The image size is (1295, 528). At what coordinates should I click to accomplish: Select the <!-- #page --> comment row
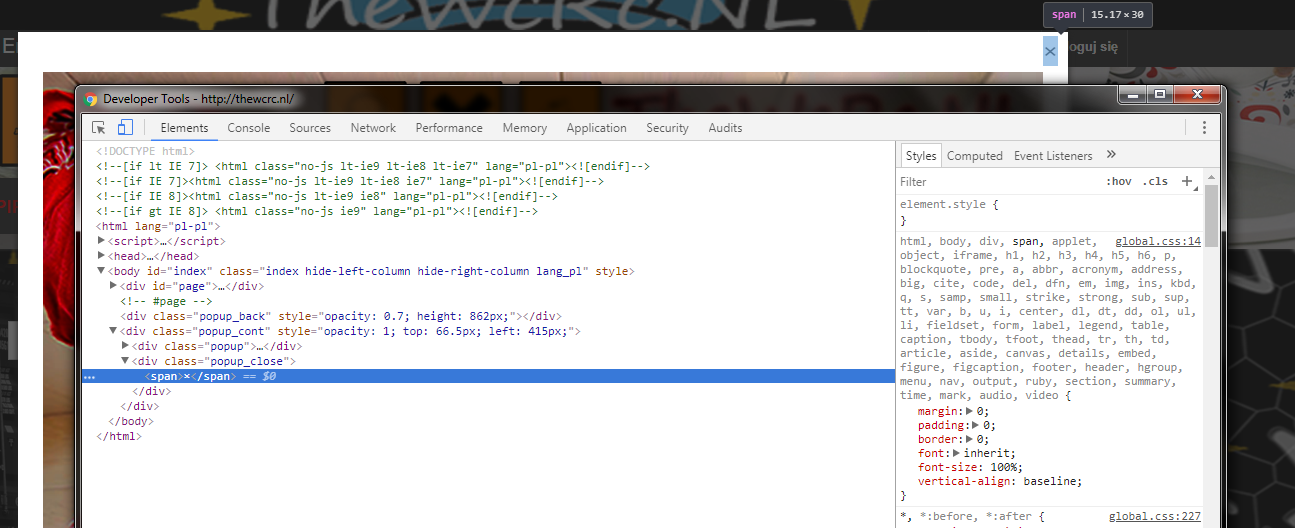coord(488,301)
